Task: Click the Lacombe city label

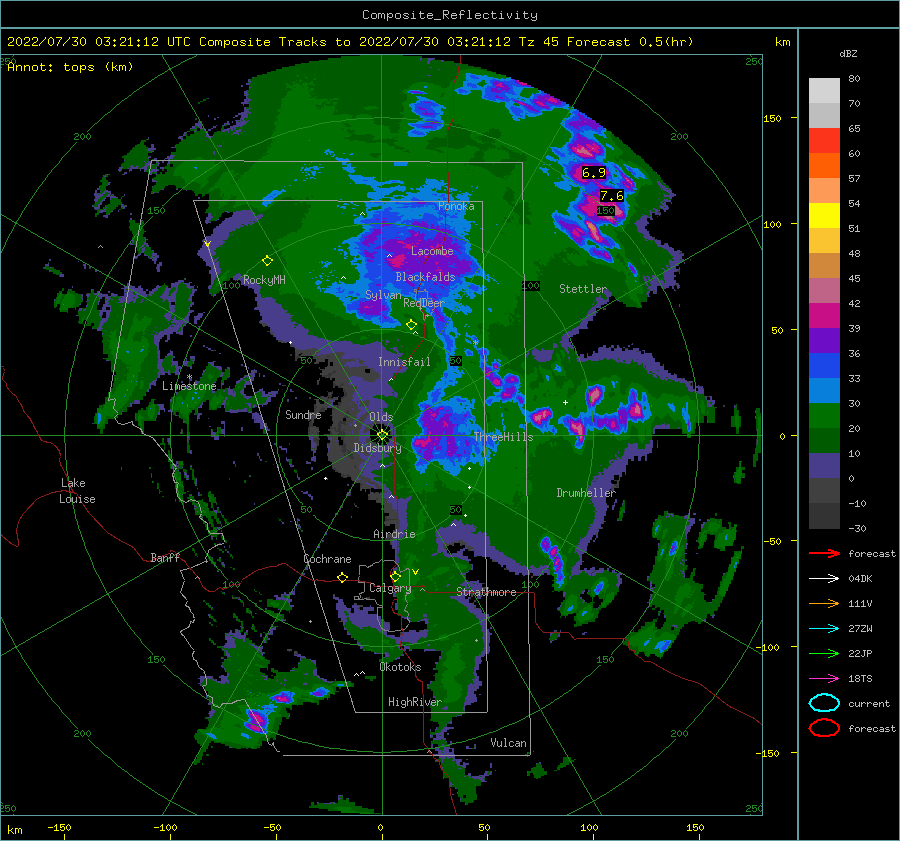Action: [x=432, y=251]
